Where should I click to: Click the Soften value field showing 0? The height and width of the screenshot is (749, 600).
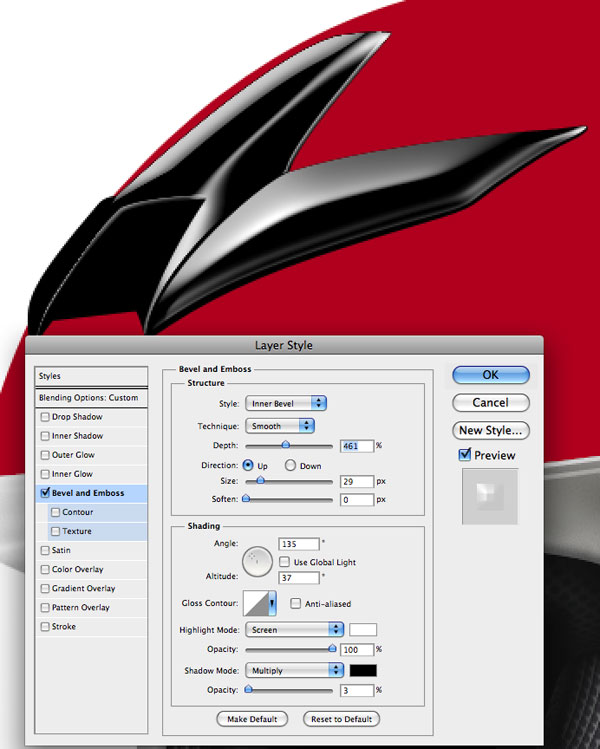tap(357, 500)
